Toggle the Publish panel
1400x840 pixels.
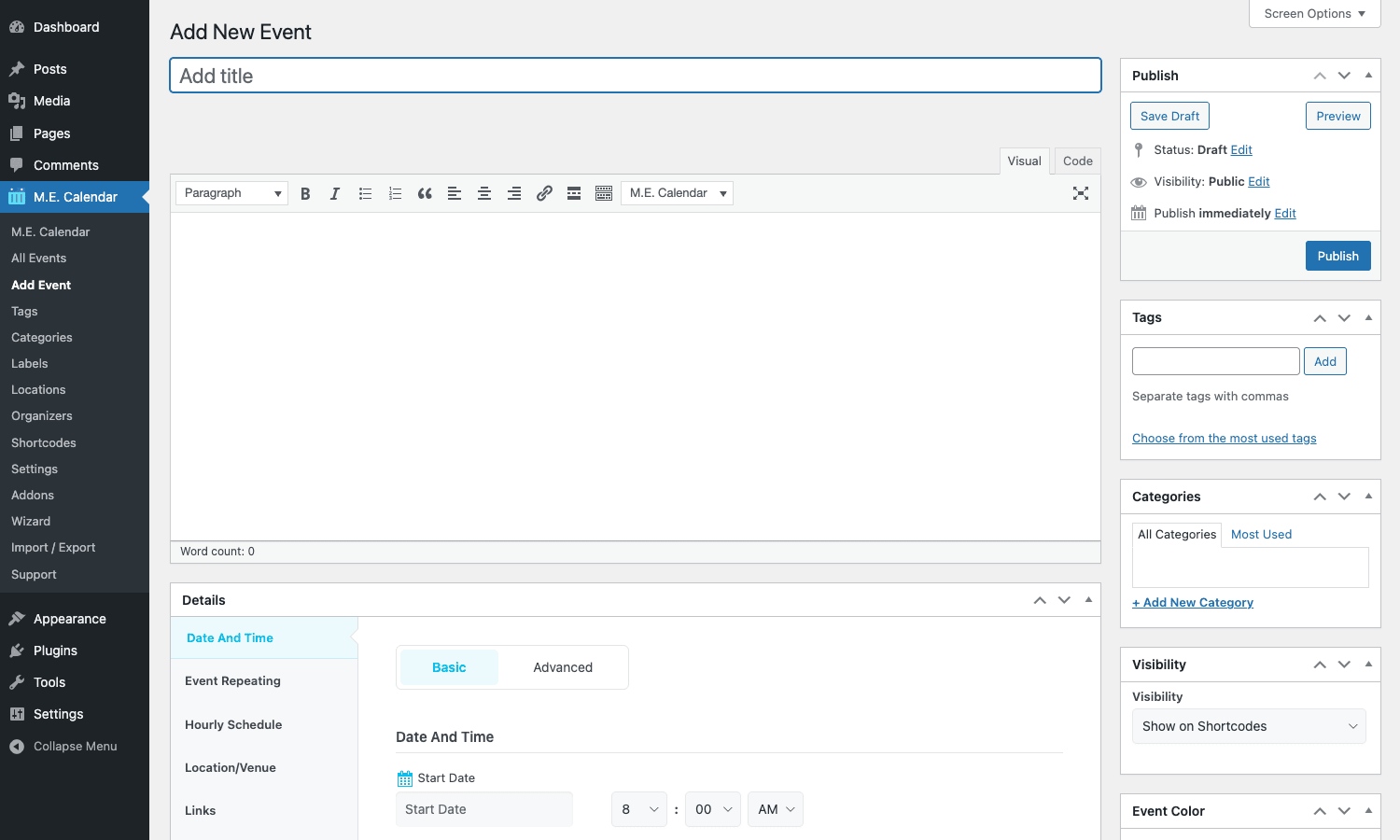(x=1368, y=76)
